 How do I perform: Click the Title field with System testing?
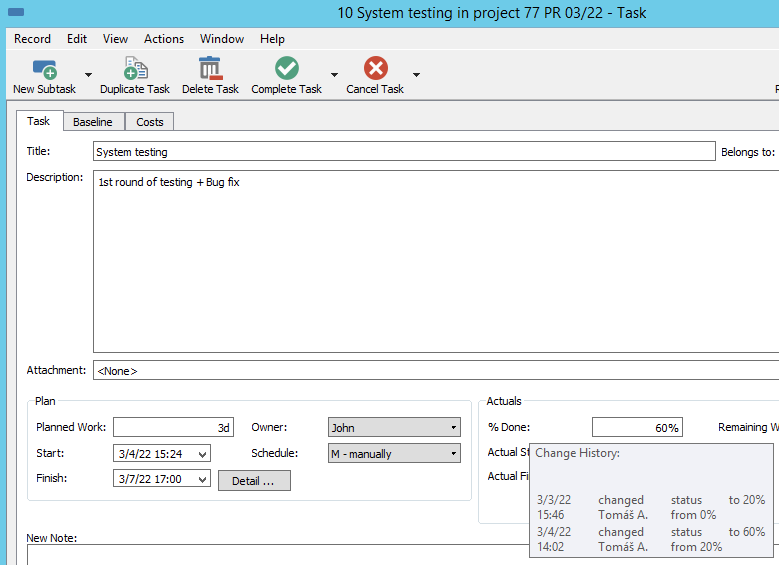[x=403, y=152]
